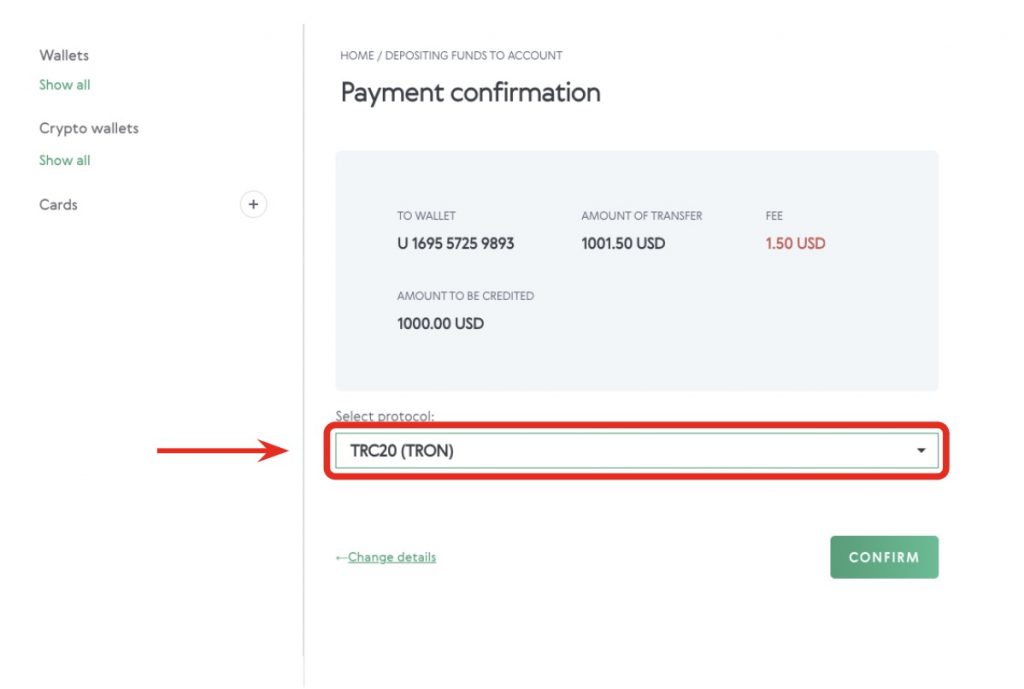Click the left arrow before Change details
The width and height of the screenshot is (1024, 689).
tap(341, 558)
